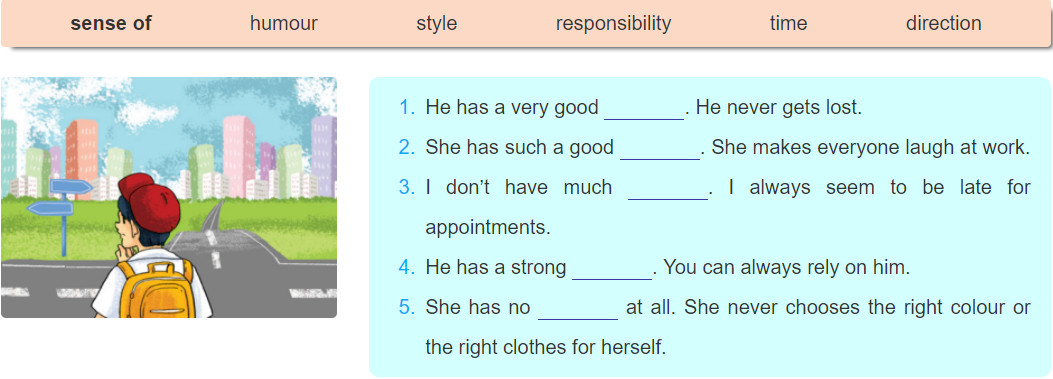Pick the word 'time' from word bank
The image size is (1053, 379).
point(788,24)
